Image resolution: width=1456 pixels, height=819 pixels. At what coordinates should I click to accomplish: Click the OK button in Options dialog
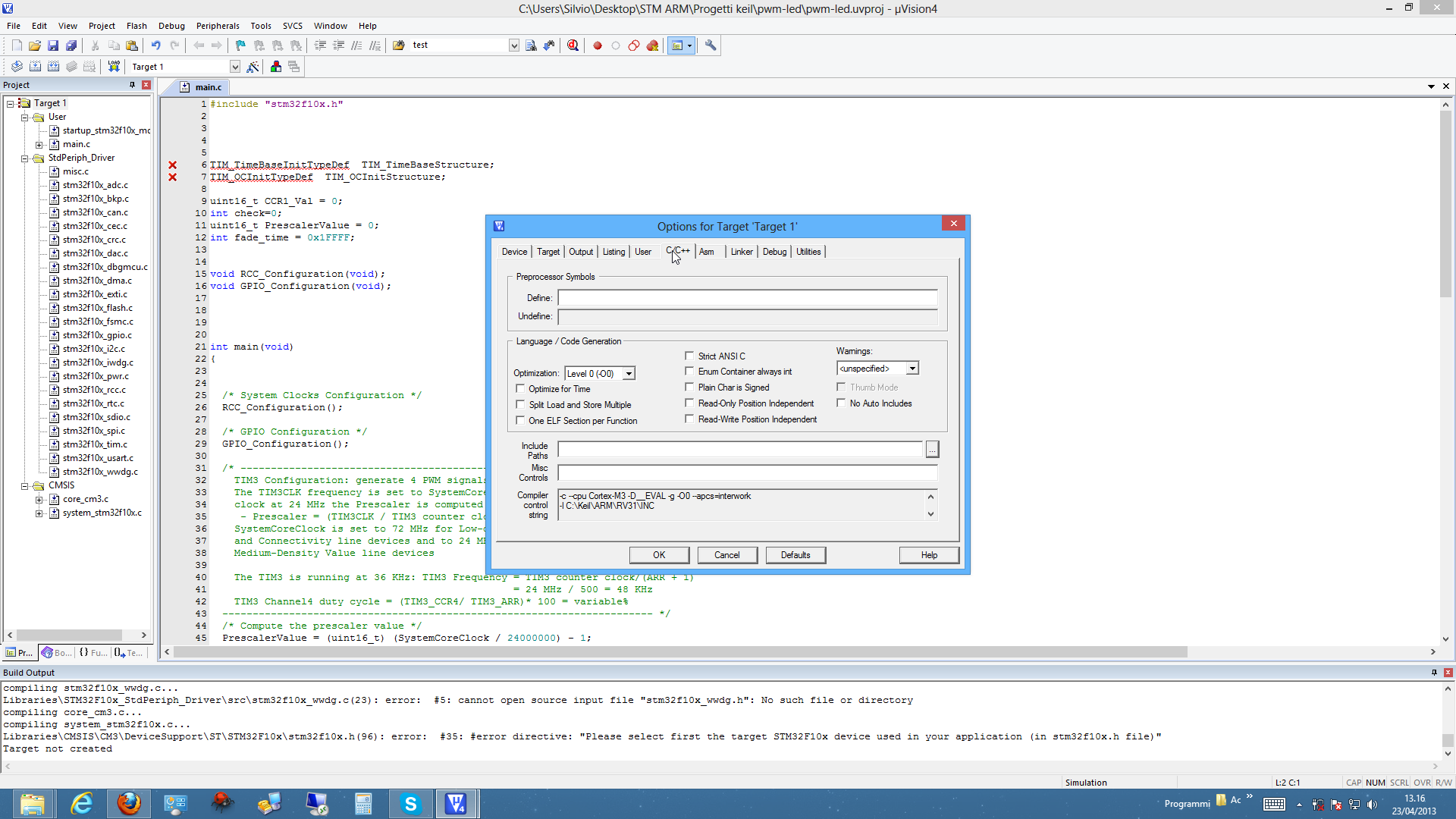(659, 555)
